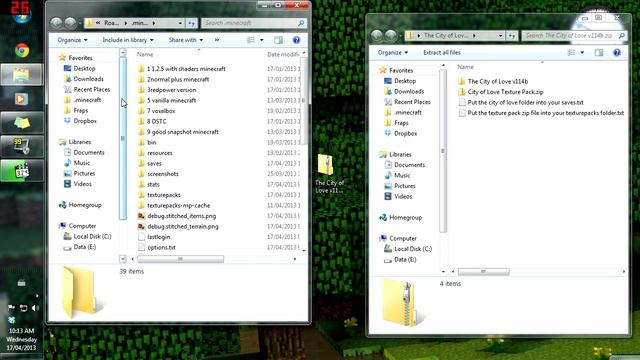Open Desktop favorite in .minecraft window sidebar
The image size is (640, 360).
(84, 69)
